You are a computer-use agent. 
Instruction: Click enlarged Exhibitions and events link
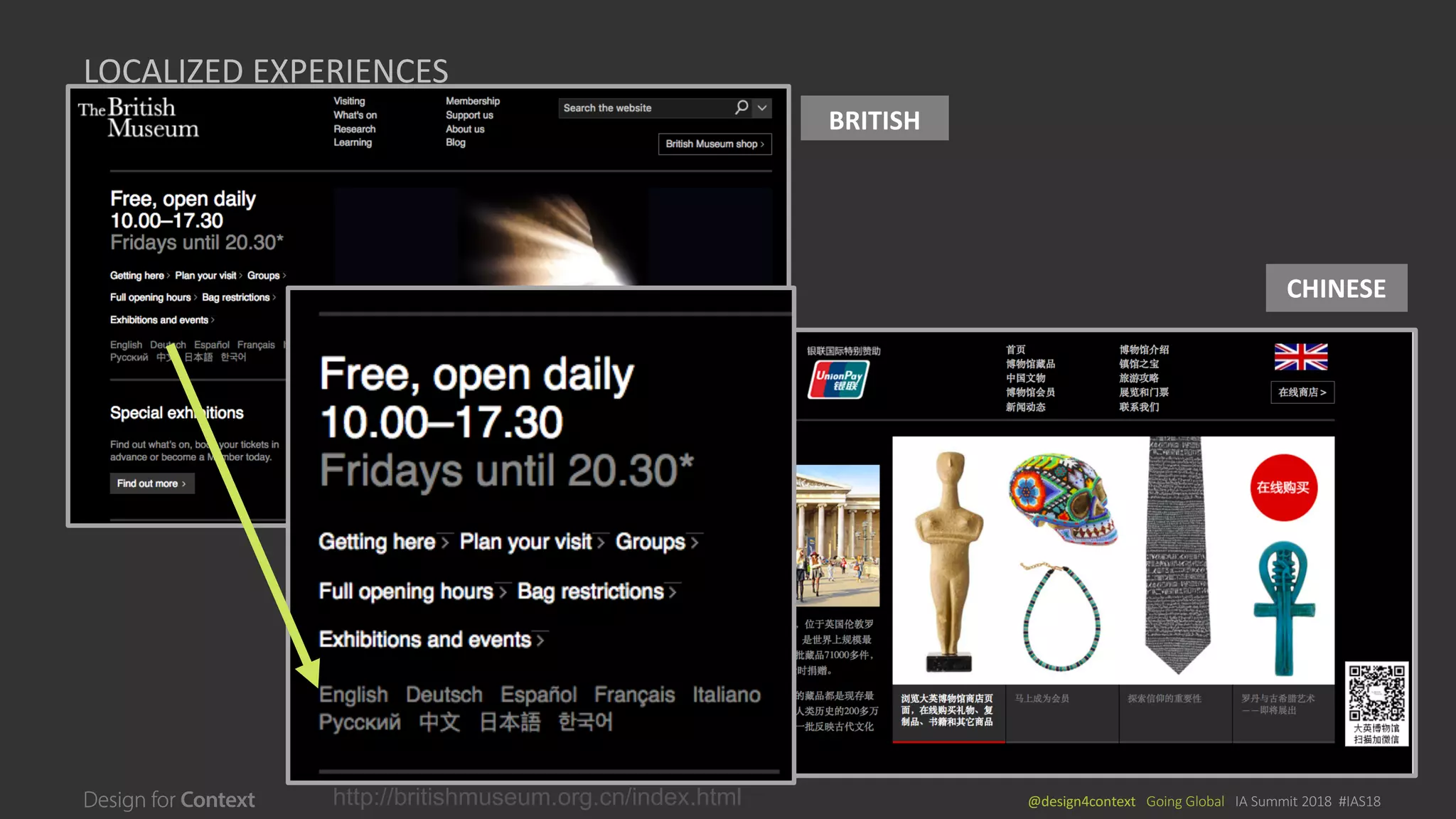[x=432, y=640]
